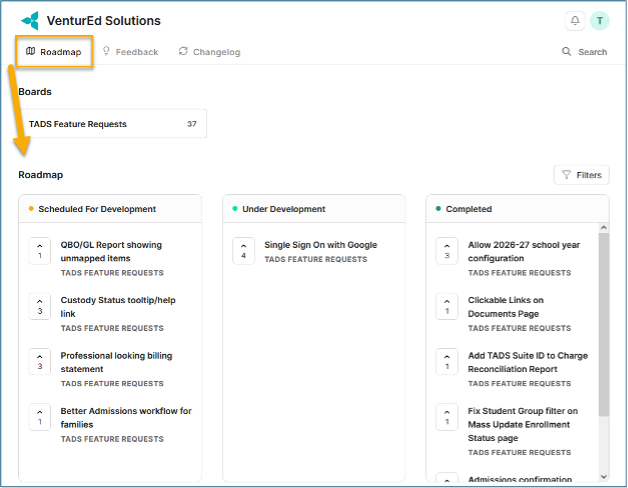This screenshot has height=488, width=628.
Task: Open the TADS Feature Requests board
Action: 113,124
